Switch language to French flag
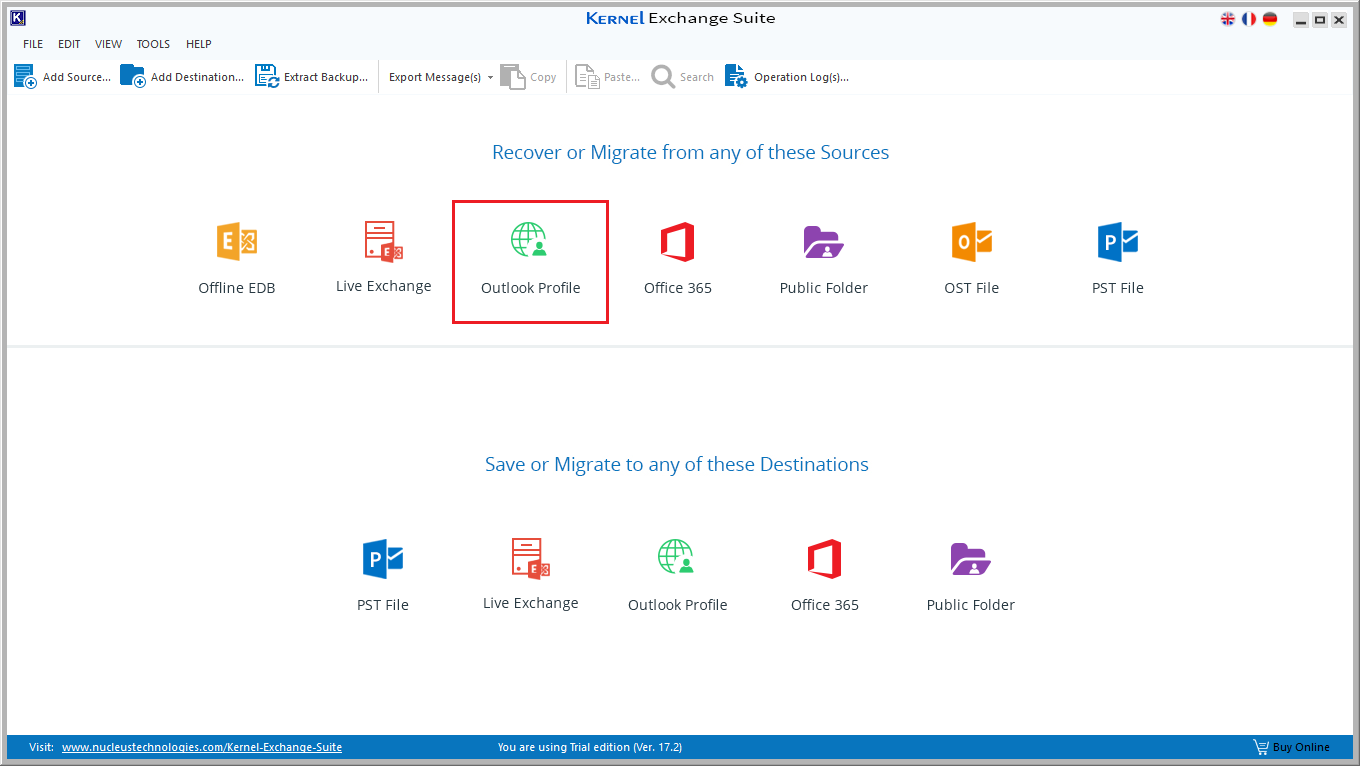Image resolution: width=1360 pixels, height=766 pixels. (x=1249, y=19)
